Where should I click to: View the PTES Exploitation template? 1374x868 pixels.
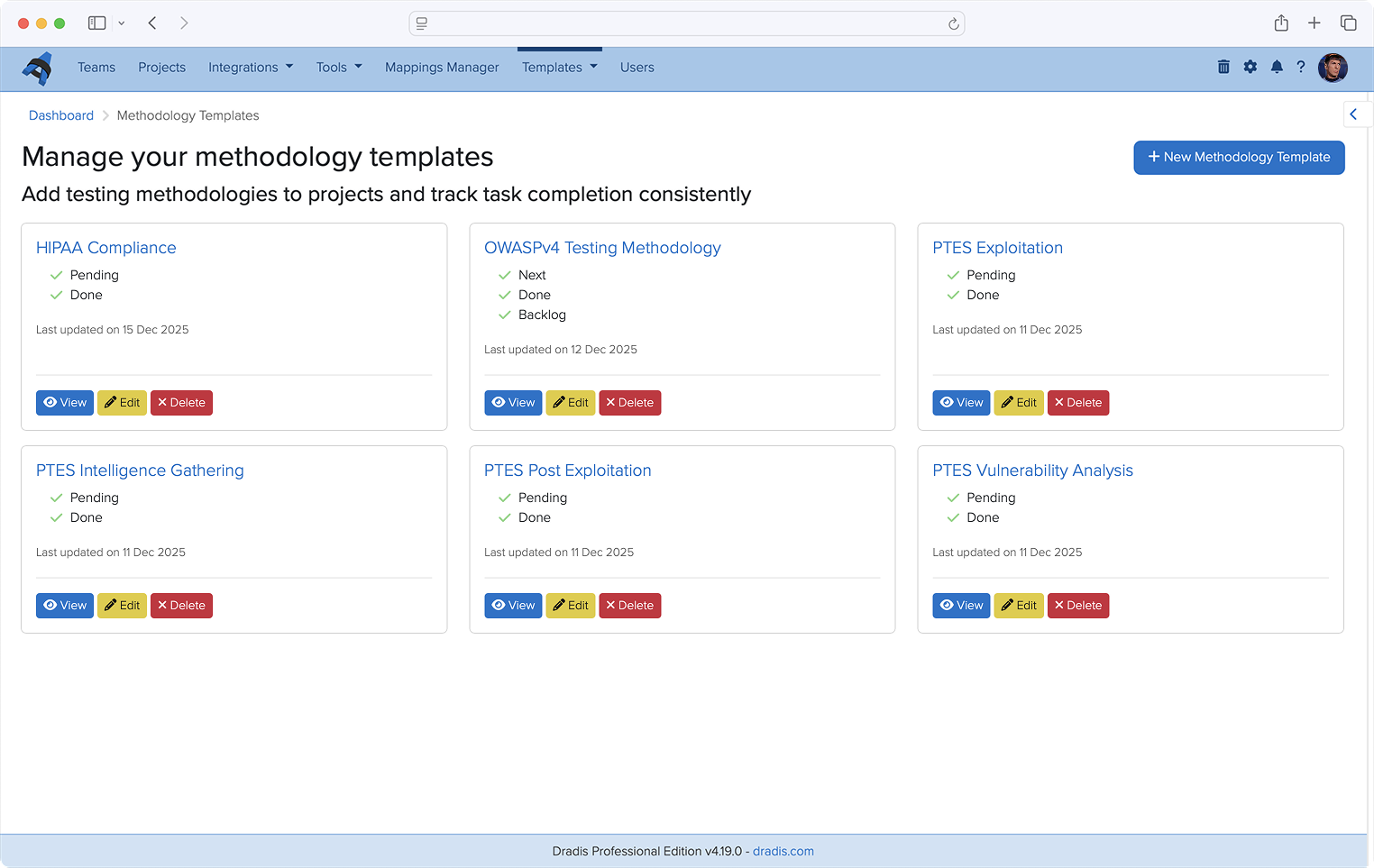tap(961, 403)
